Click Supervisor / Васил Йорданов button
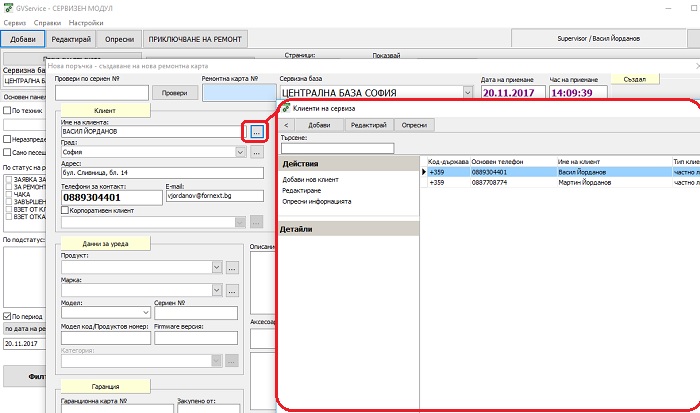The height and width of the screenshot is (413, 700). click(x=599, y=38)
